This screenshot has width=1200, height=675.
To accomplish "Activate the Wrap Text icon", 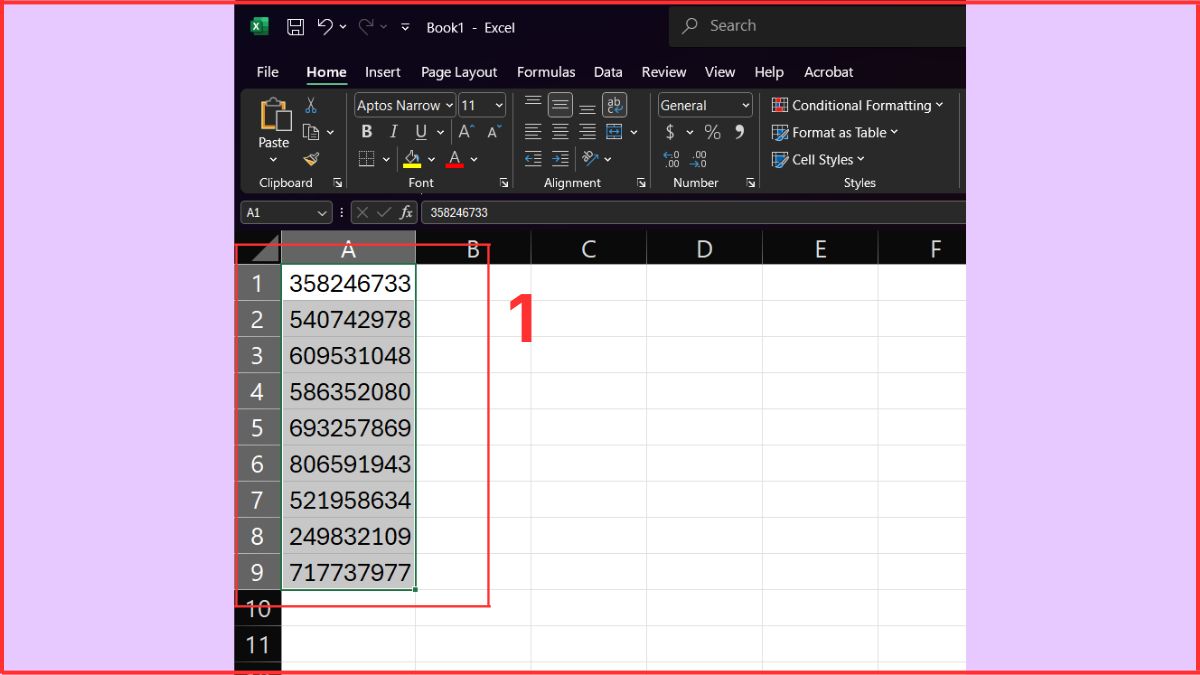I will point(615,105).
